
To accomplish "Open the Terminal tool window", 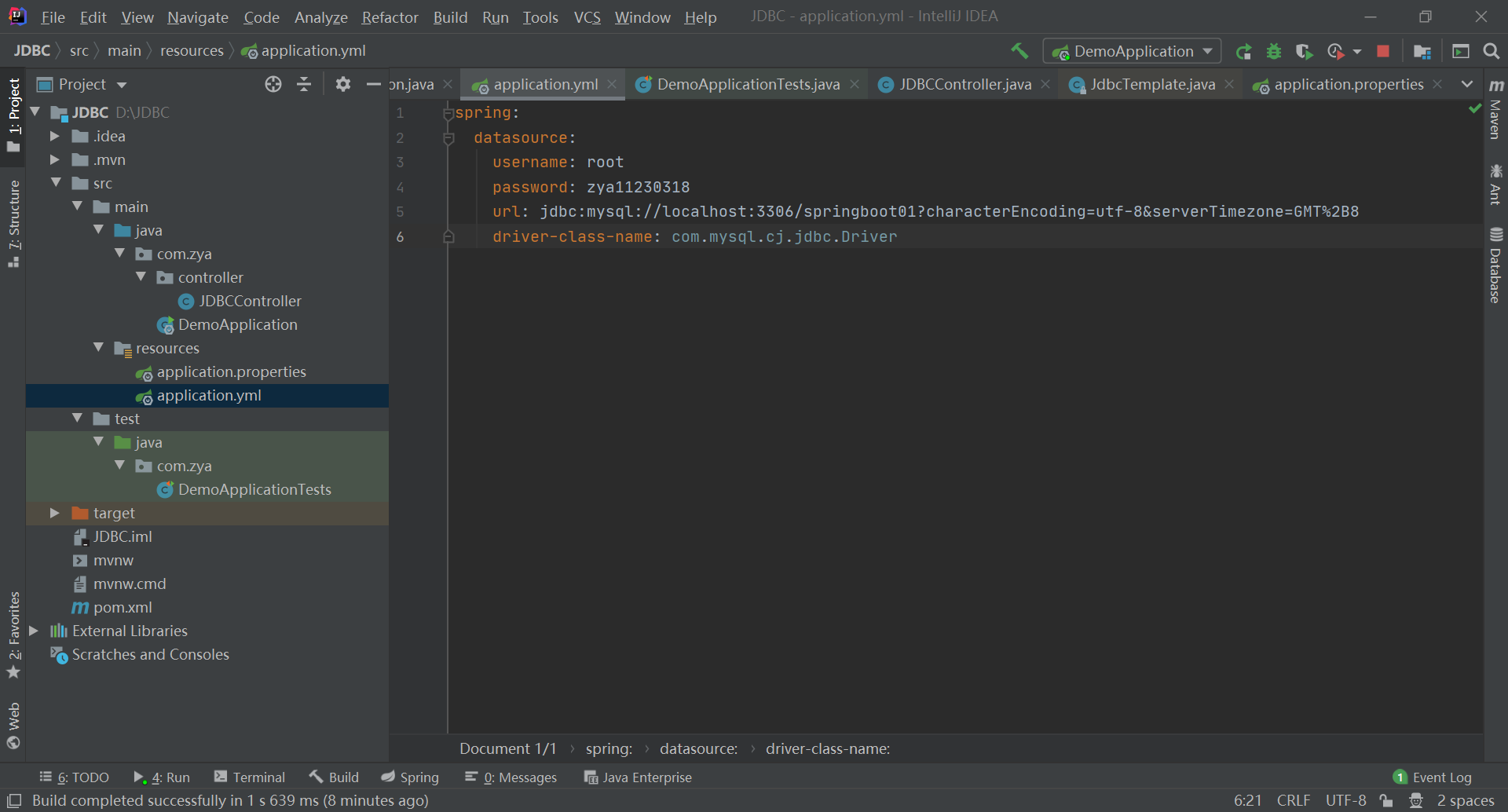I will (x=249, y=777).
